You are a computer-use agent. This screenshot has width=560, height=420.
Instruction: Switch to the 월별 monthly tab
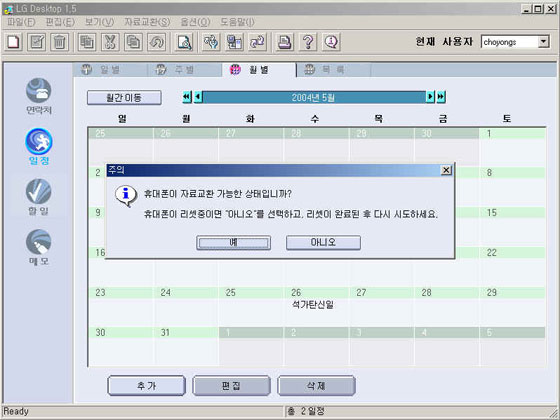(259, 70)
